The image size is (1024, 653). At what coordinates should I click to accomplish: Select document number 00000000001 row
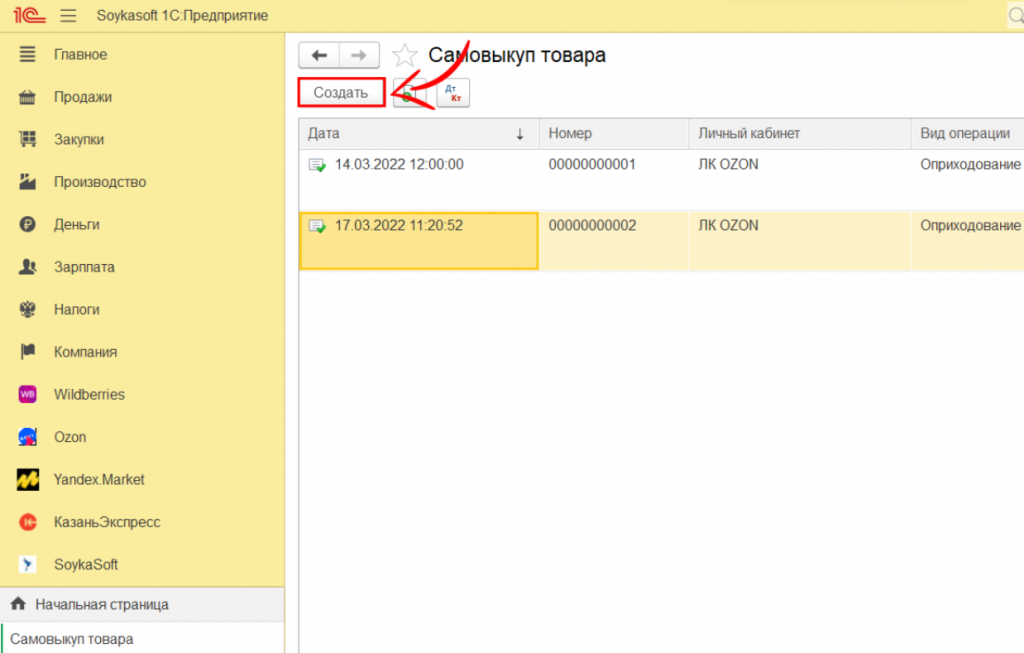tap(592, 165)
